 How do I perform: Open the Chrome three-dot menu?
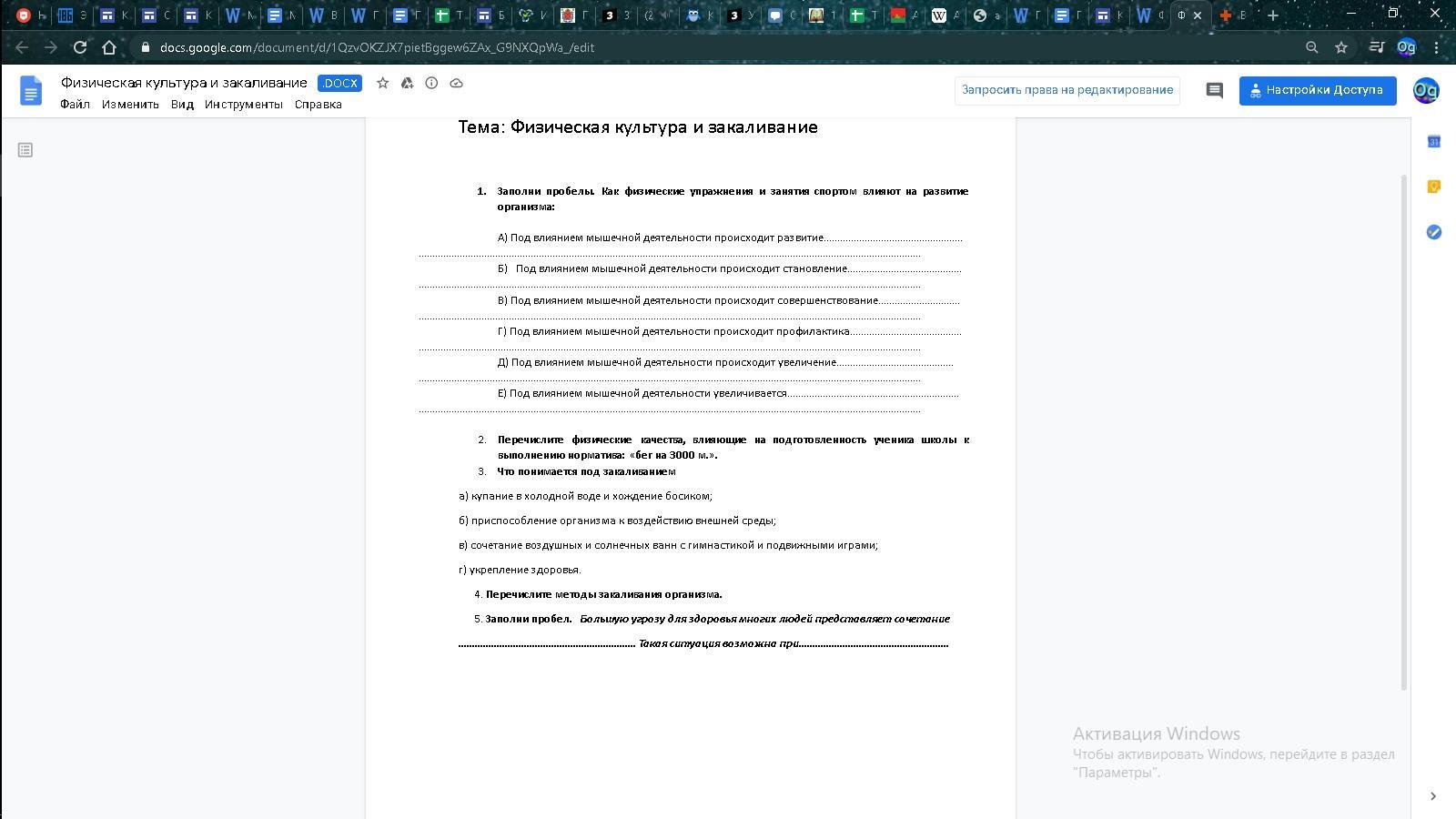(x=1437, y=47)
